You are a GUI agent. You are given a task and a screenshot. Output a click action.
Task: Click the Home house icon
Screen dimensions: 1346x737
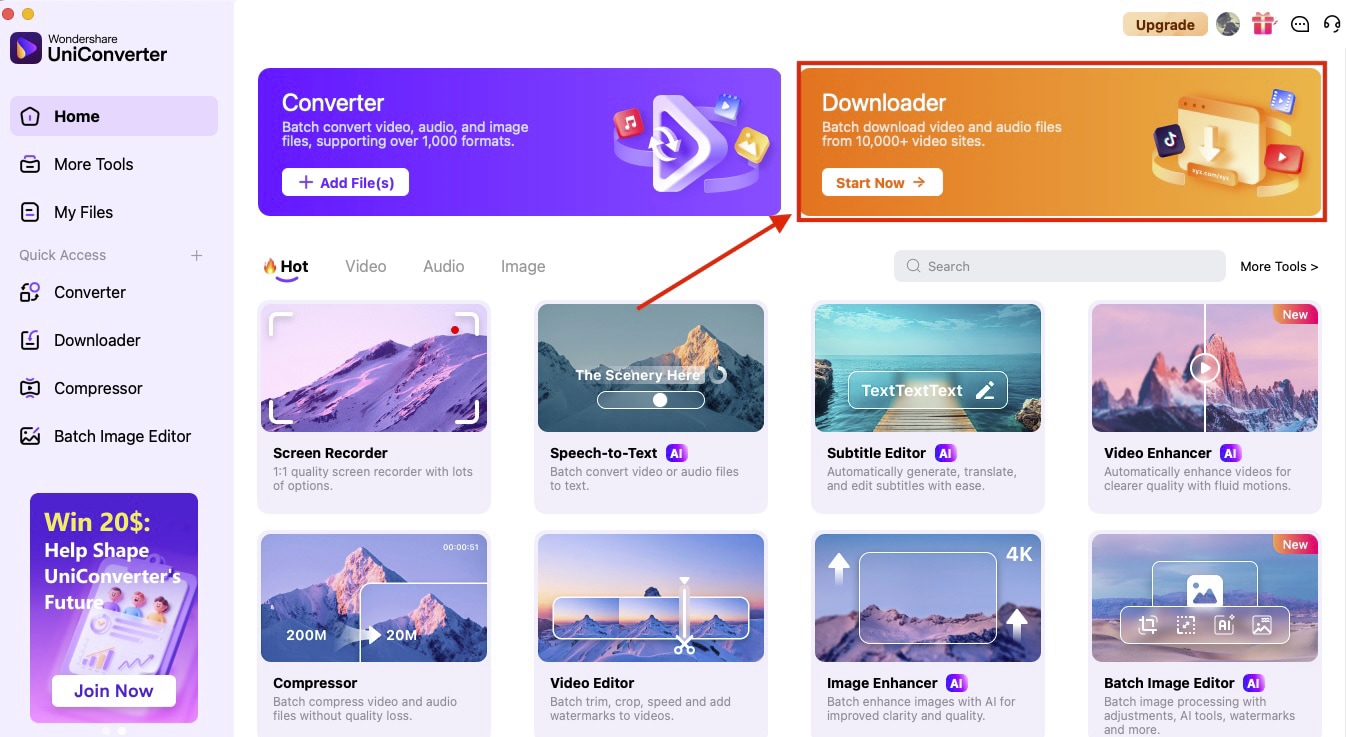coord(31,116)
